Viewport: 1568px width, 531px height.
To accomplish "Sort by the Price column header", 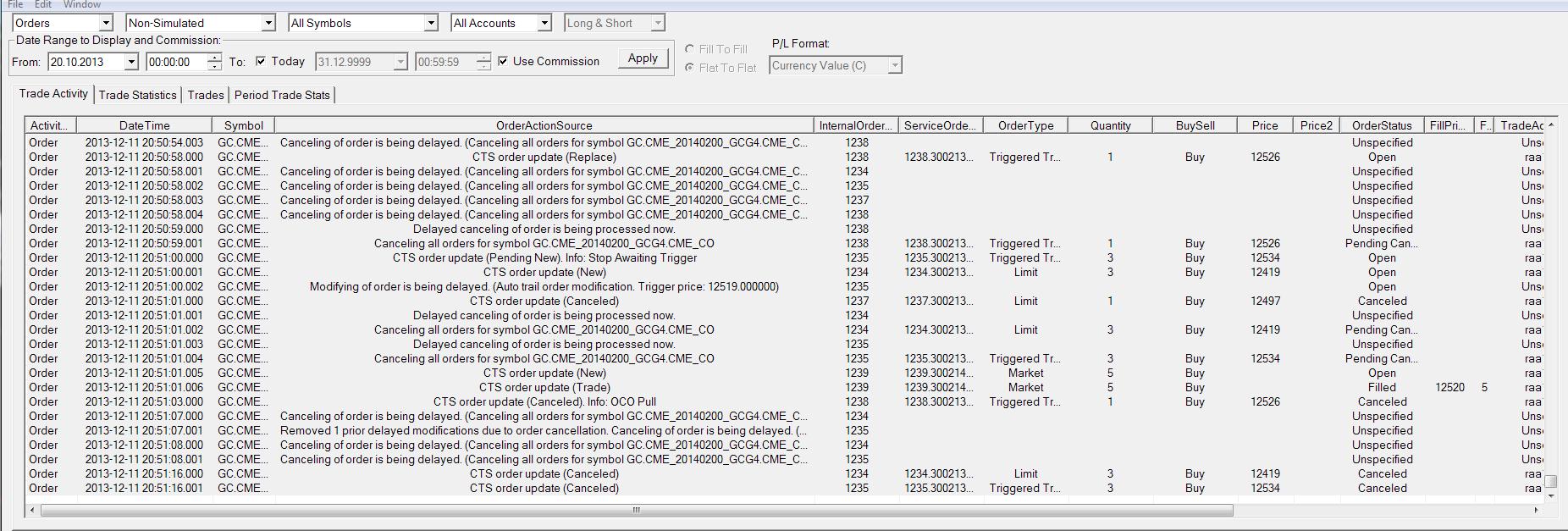I will pos(1265,125).
